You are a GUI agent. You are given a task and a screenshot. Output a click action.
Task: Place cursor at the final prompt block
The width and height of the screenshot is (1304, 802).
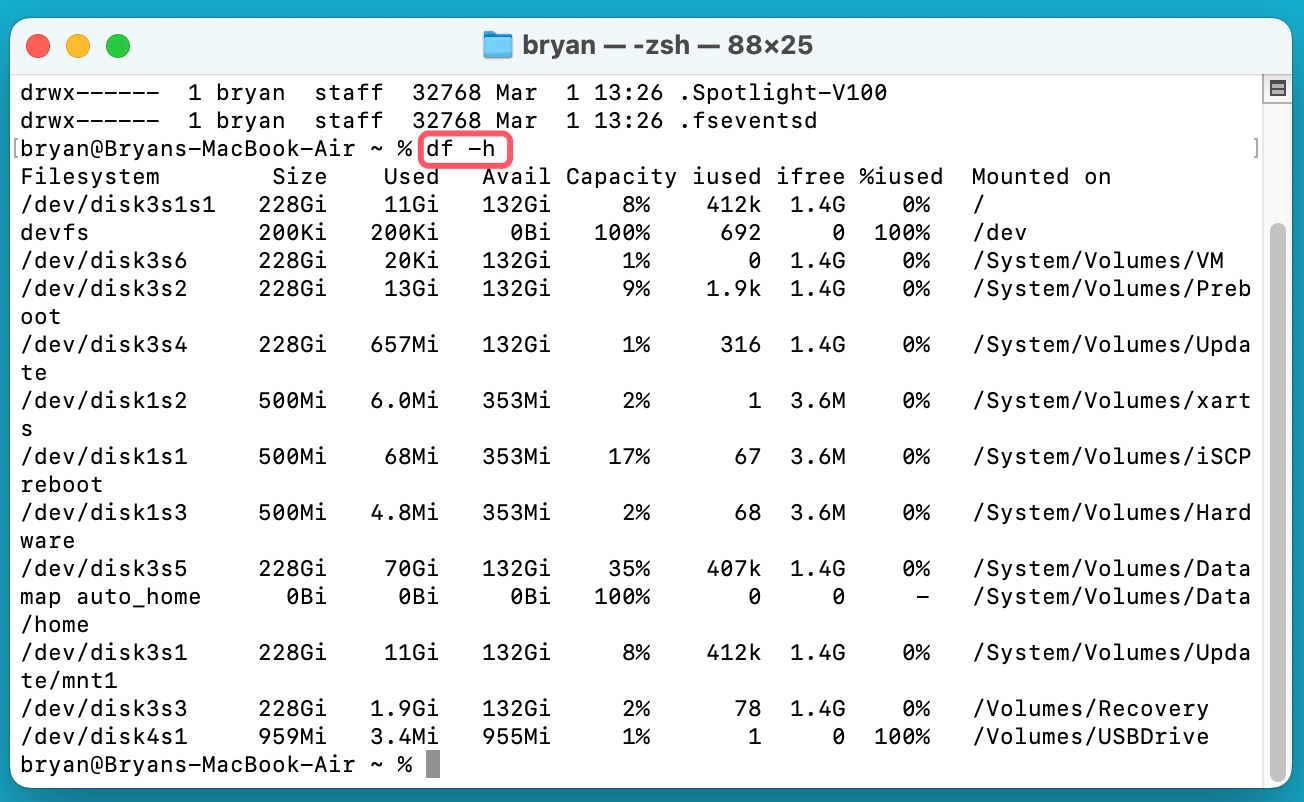click(x=432, y=765)
